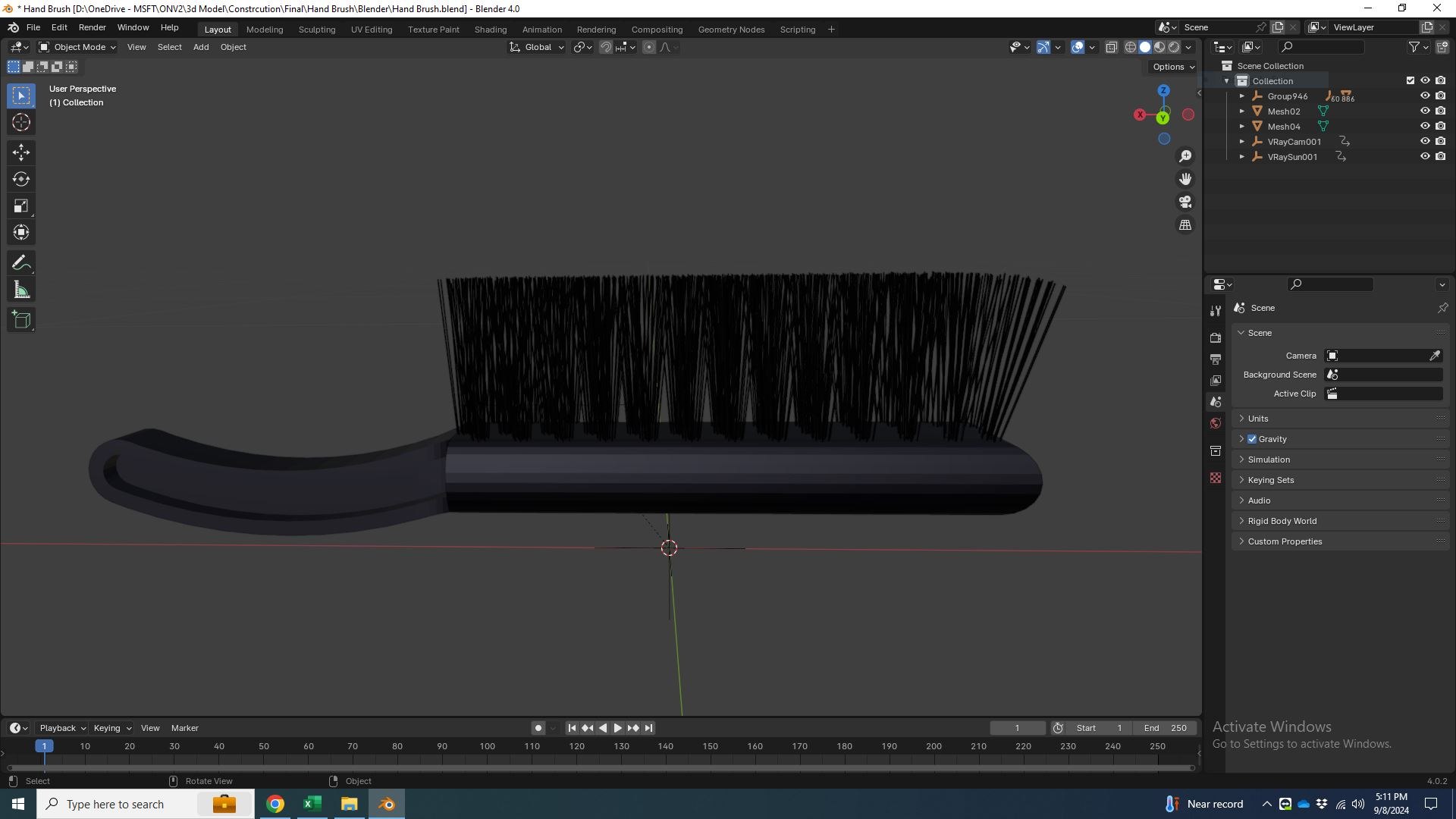The height and width of the screenshot is (819, 1456).
Task: Open Render properties tab icon
Action: click(x=1216, y=337)
